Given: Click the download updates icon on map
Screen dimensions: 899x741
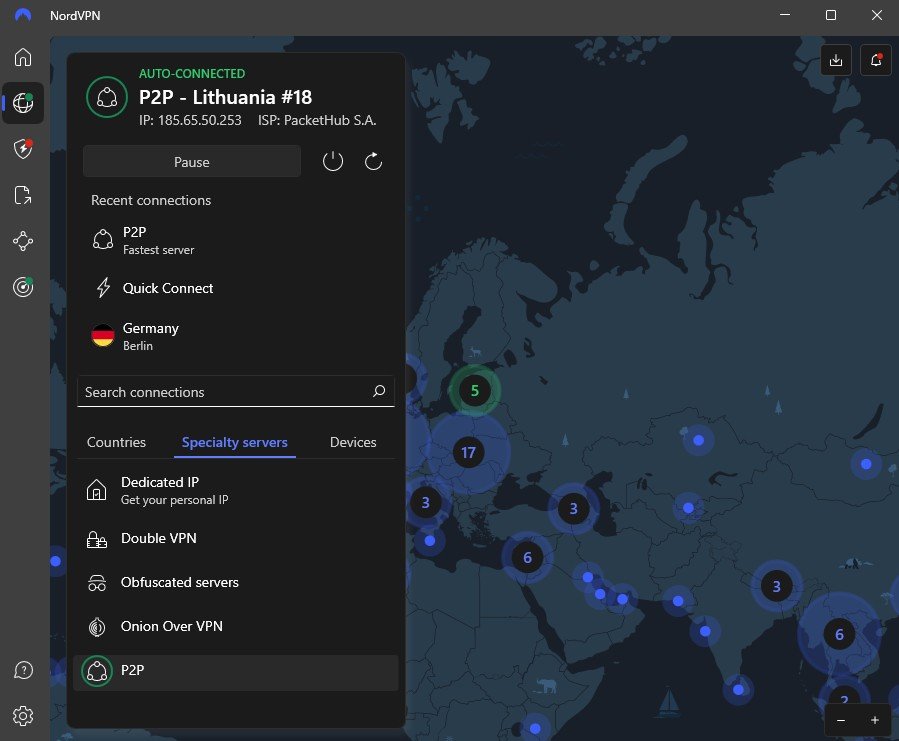Looking at the screenshot, I should click(836, 60).
